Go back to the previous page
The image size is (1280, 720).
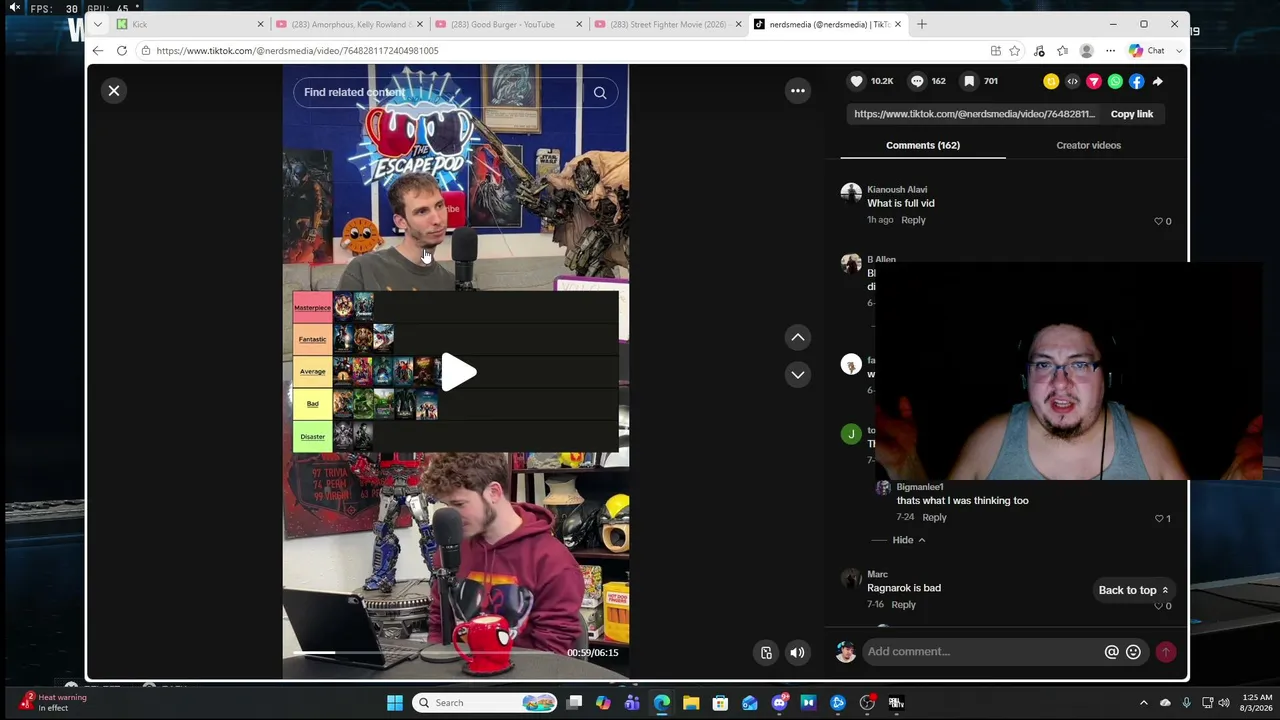point(97,51)
